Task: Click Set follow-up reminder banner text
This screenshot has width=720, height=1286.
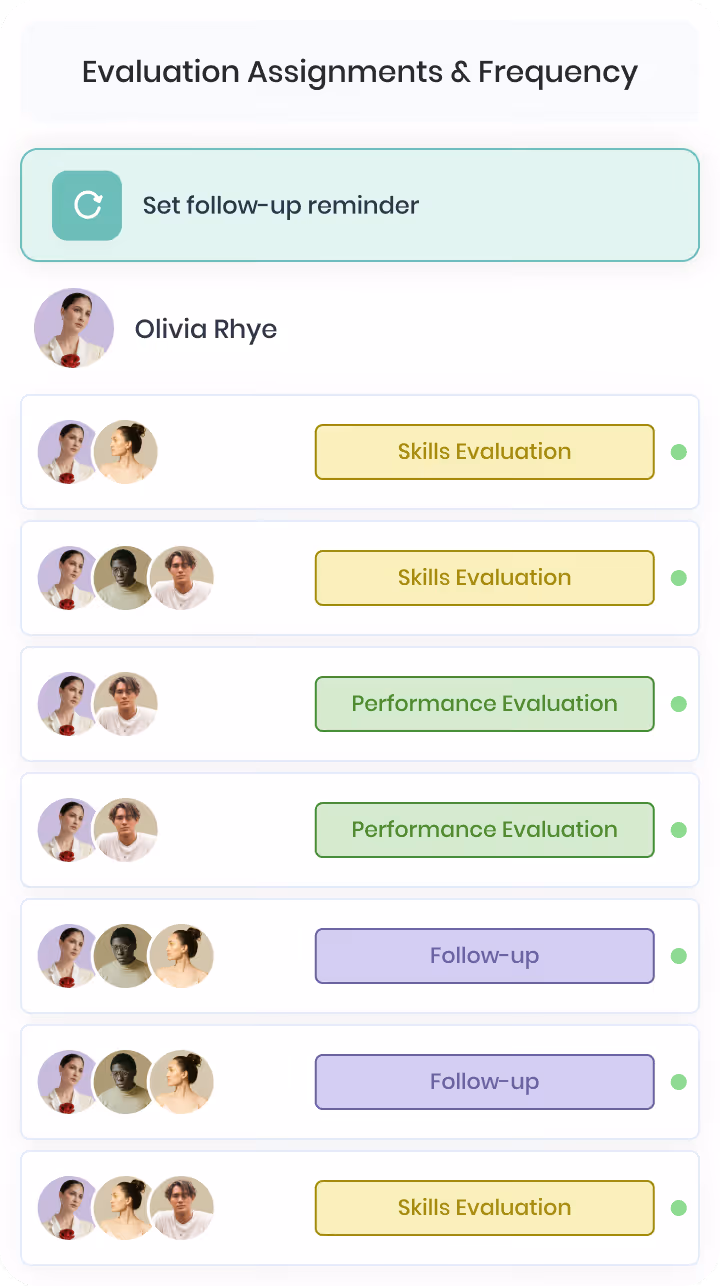Action: pyautogui.click(x=281, y=206)
